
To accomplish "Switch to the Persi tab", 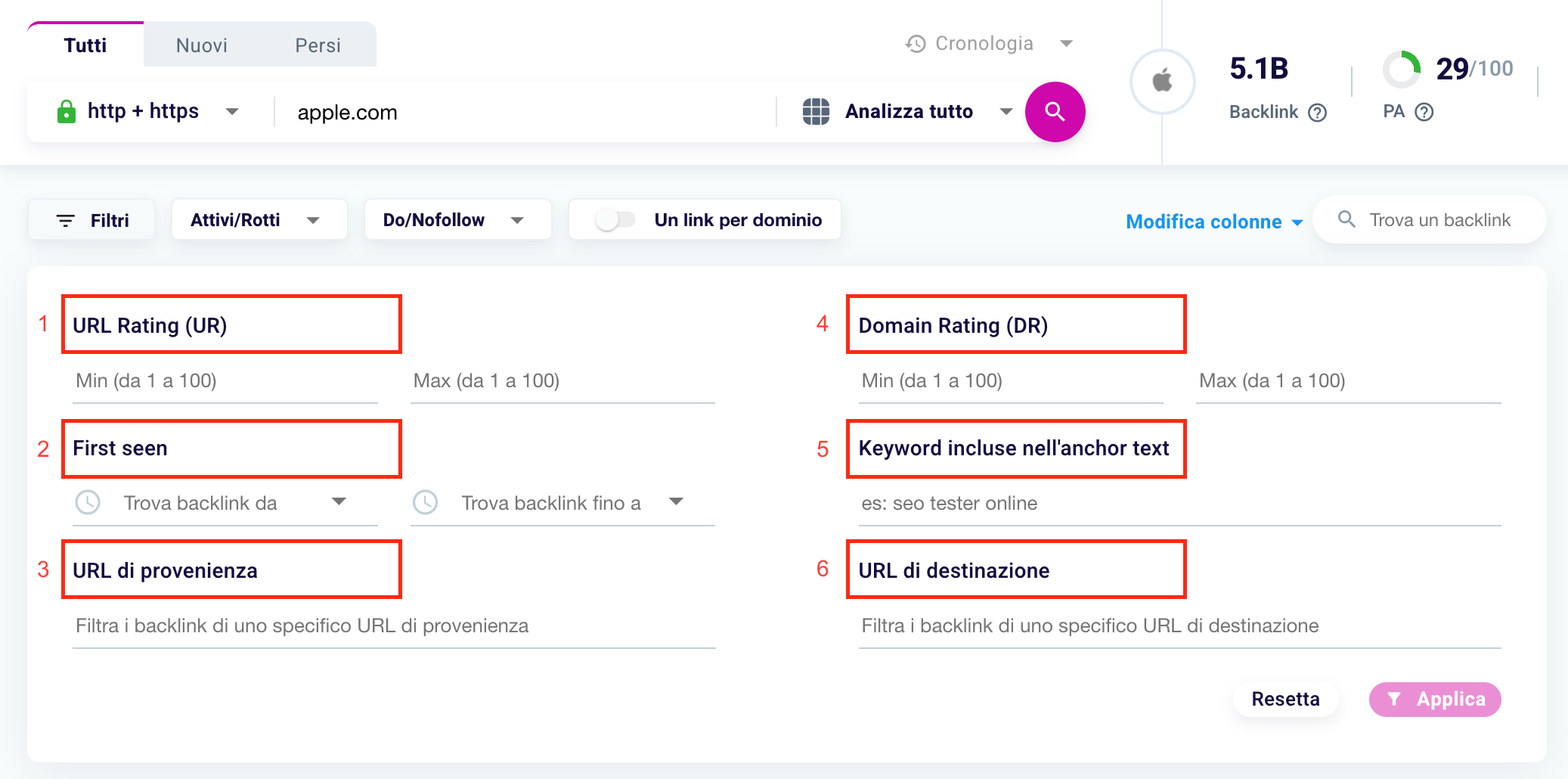I will point(318,45).
